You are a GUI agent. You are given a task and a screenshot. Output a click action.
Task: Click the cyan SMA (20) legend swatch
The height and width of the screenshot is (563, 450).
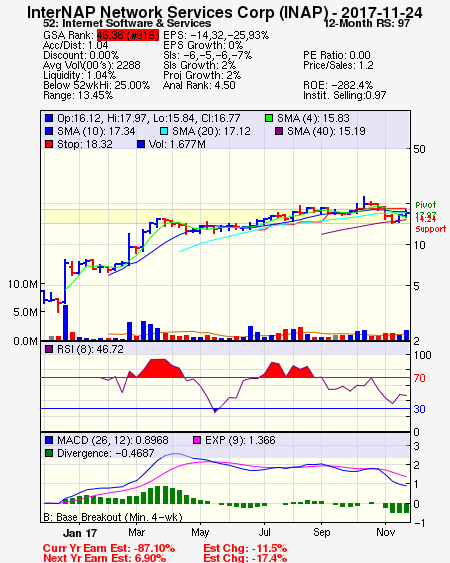pos(164,131)
